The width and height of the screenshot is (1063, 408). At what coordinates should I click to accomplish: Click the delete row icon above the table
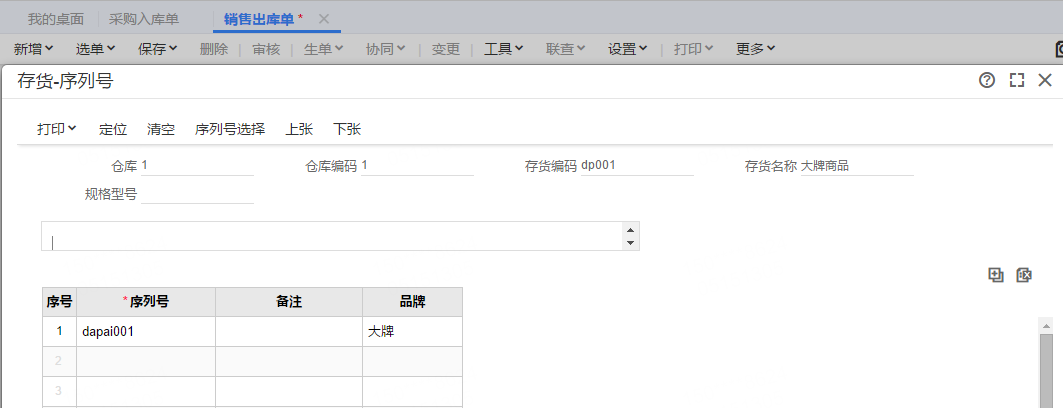[x=1024, y=274]
